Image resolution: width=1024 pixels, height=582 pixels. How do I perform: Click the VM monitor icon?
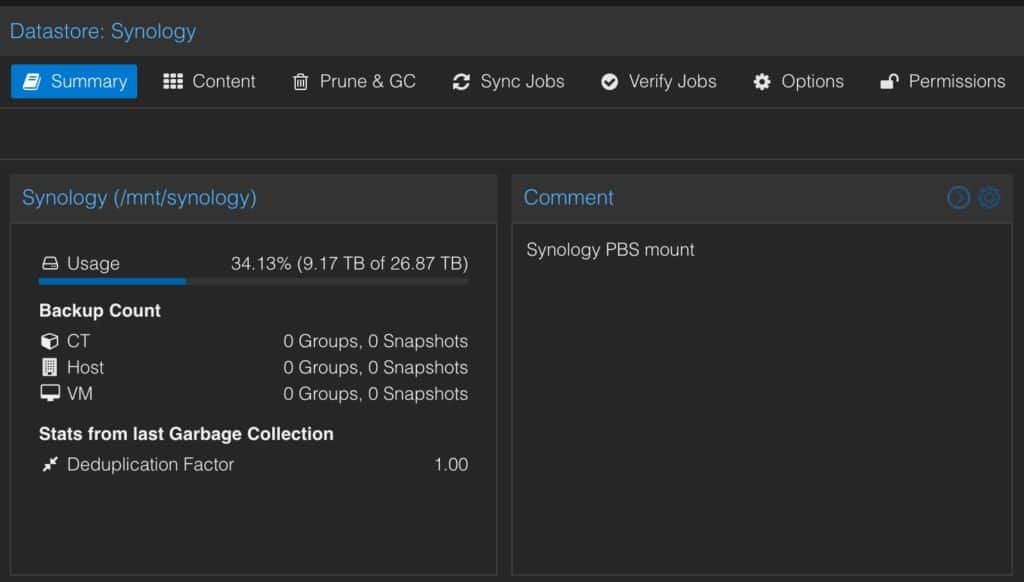click(x=50, y=394)
